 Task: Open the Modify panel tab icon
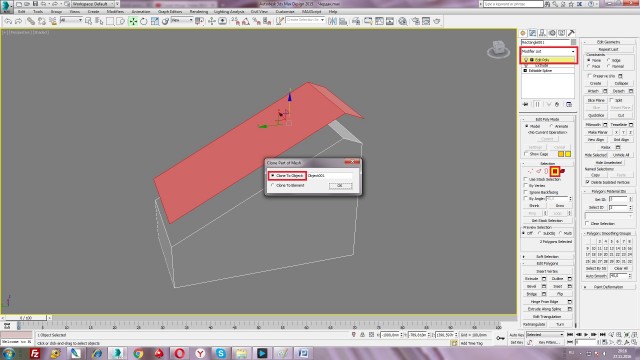(x=533, y=33)
